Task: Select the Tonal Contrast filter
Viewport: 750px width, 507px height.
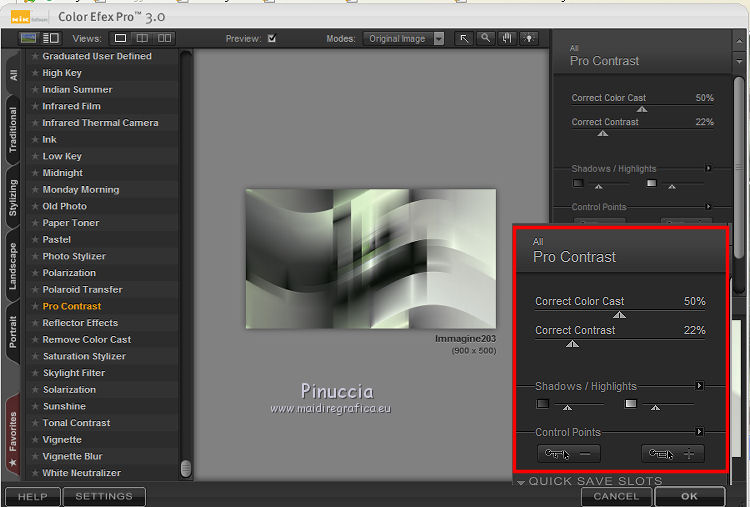Action: 77,423
